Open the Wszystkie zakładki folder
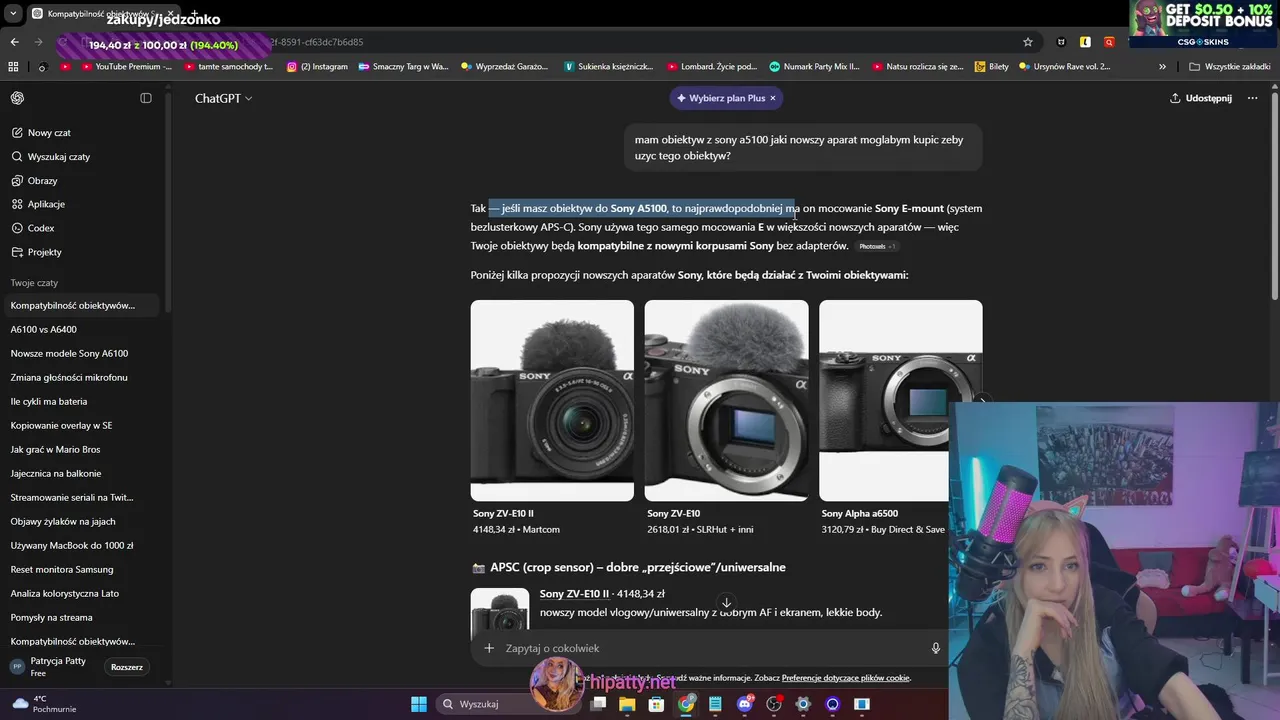This screenshot has width=1280, height=720. click(x=1230, y=67)
